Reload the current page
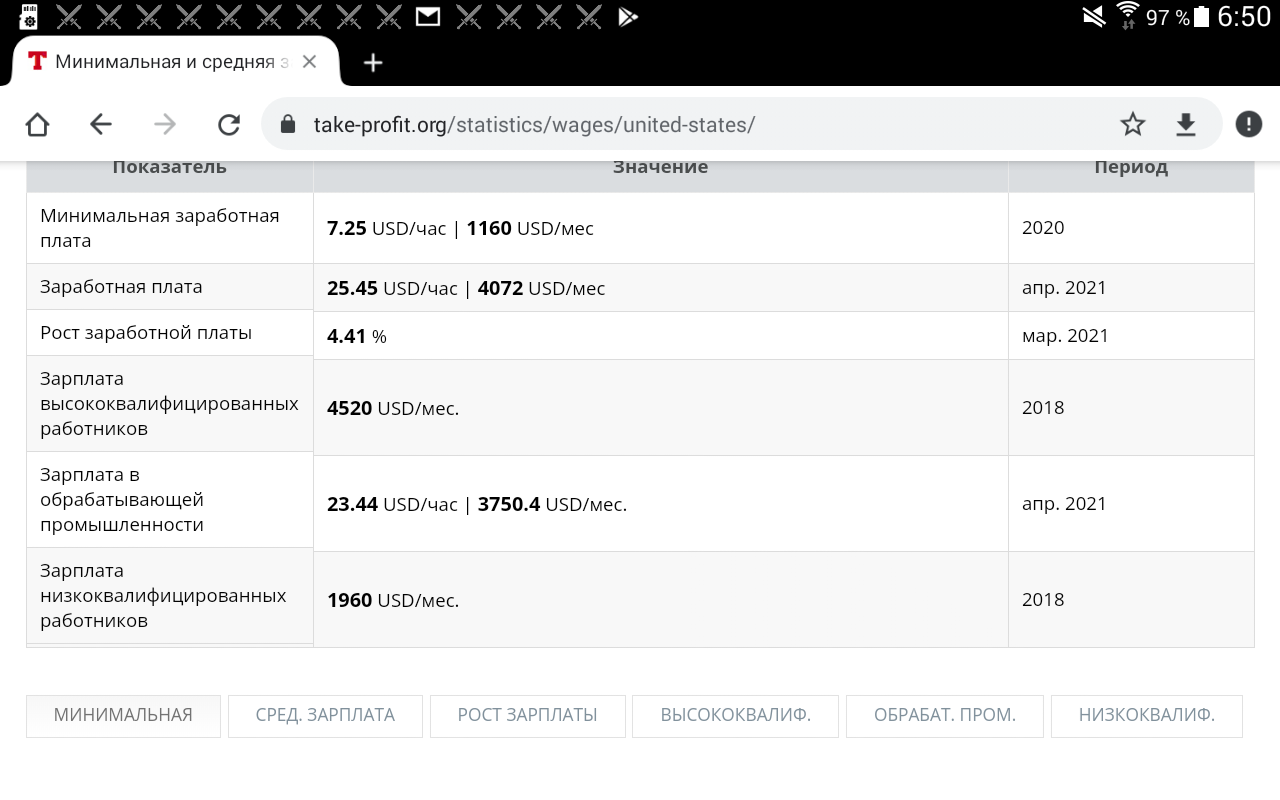 click(229, 124)
